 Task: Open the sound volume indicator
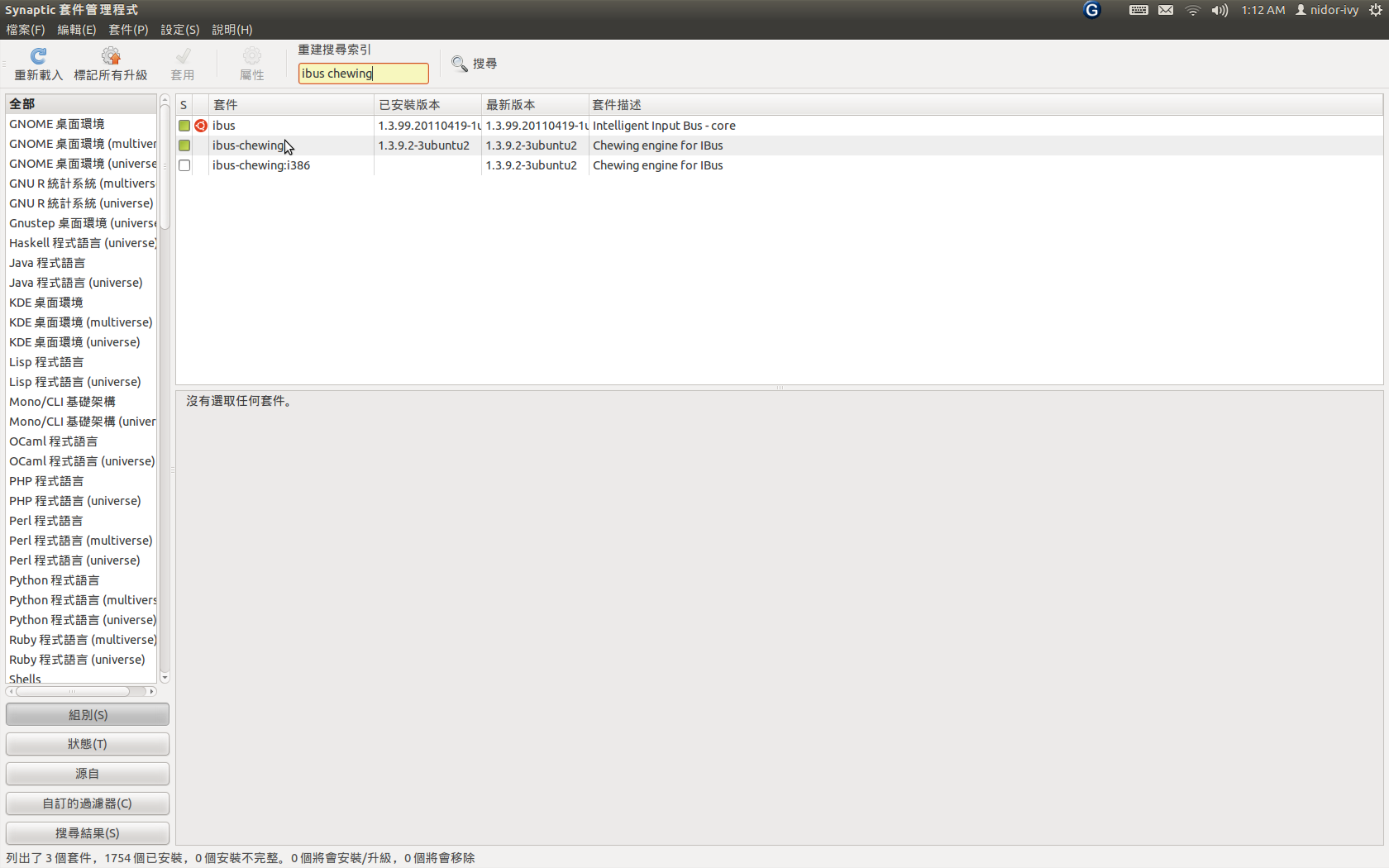(1220, 10)
